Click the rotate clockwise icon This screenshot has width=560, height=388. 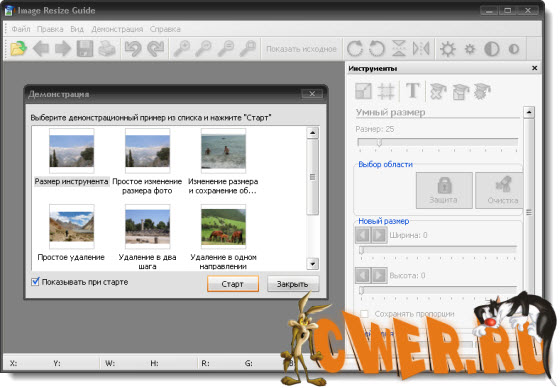click(x=355, y=48)
